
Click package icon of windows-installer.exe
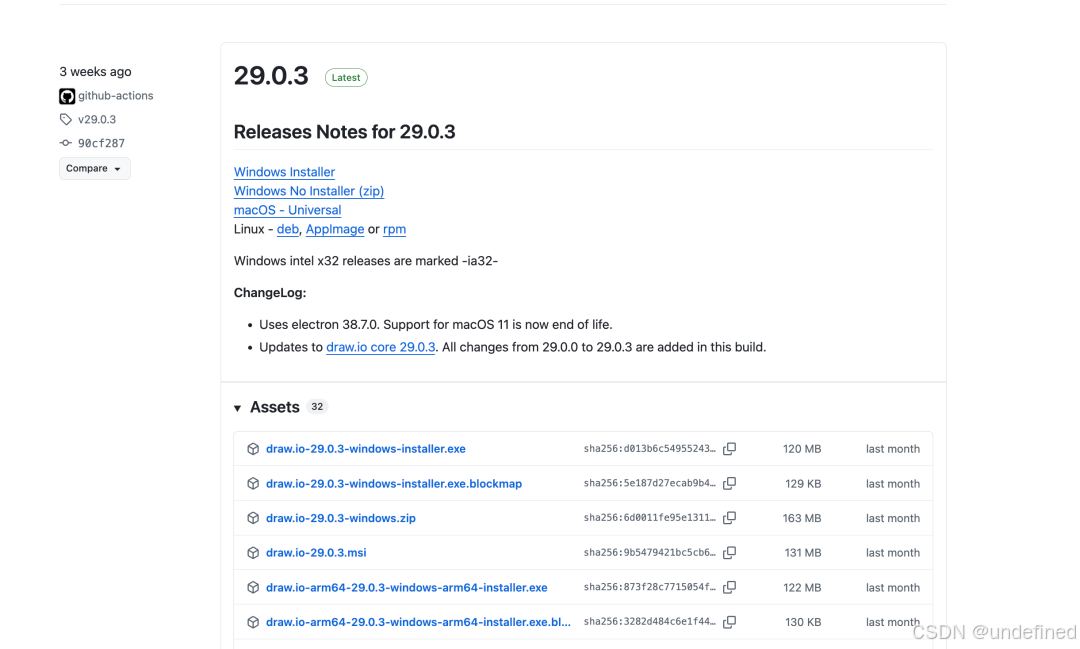pyautogui.click(x=253, y=449)
